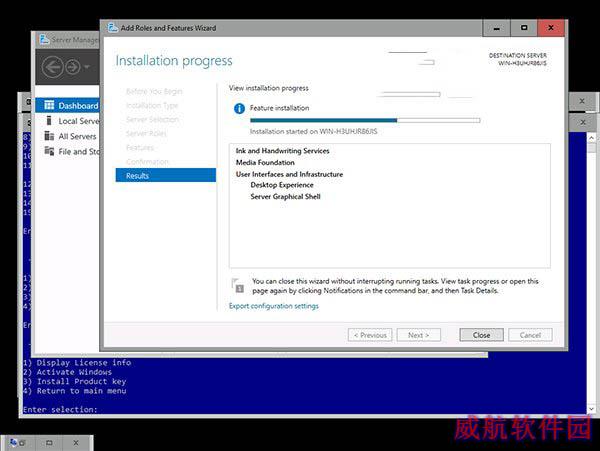Open the Server Manager navigation history dropdown

point(87,67)
